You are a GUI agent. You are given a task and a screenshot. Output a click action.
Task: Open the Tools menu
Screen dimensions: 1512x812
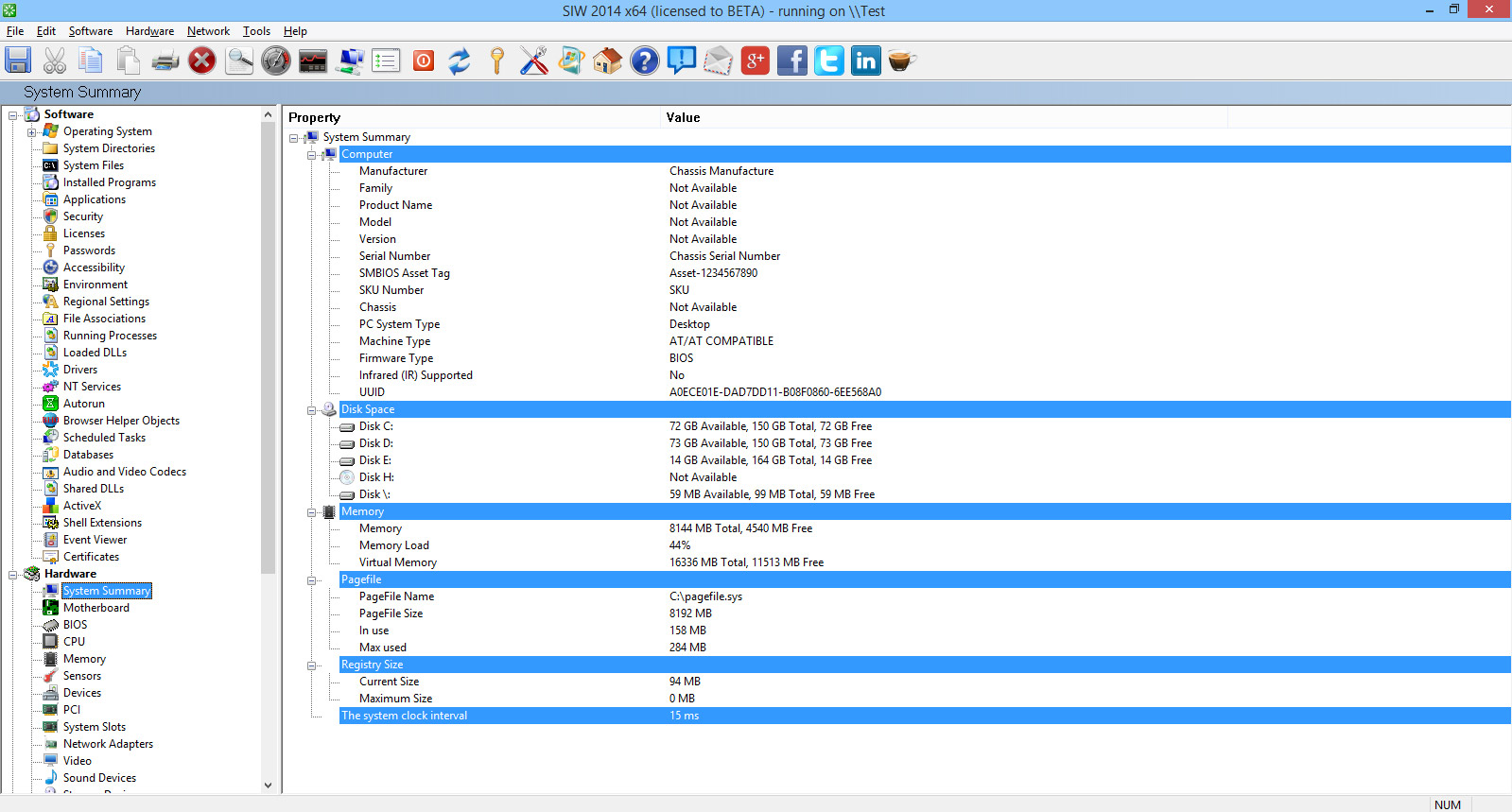(x=256, y=31)
